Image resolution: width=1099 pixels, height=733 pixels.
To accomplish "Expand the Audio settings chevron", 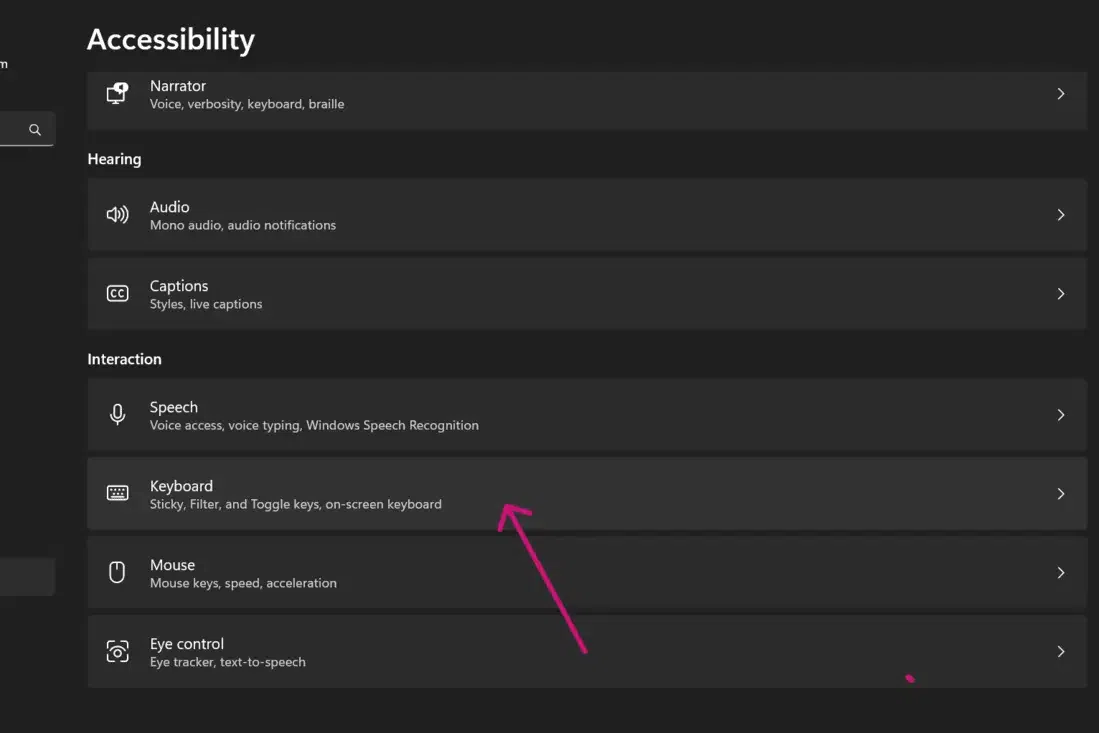I will pyautogui.click(x=1061, y=215).
